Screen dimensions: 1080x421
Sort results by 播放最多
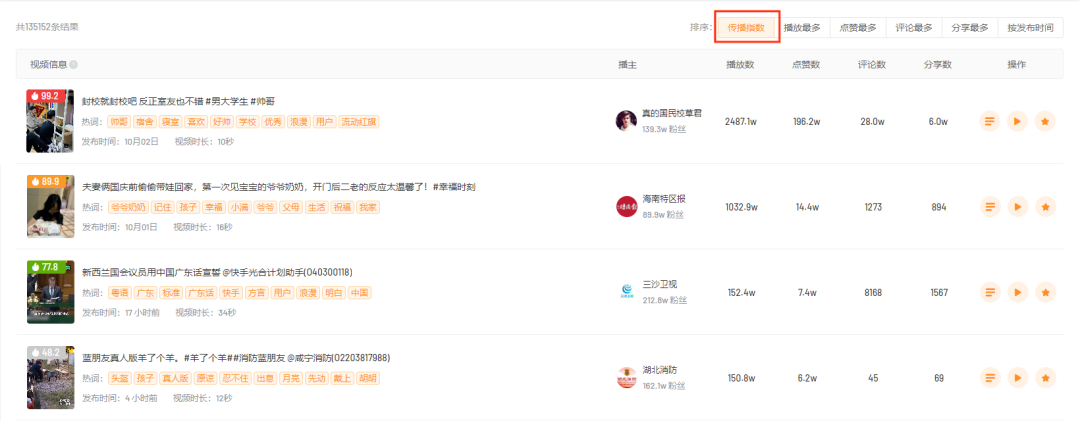[x=802, y=28]
